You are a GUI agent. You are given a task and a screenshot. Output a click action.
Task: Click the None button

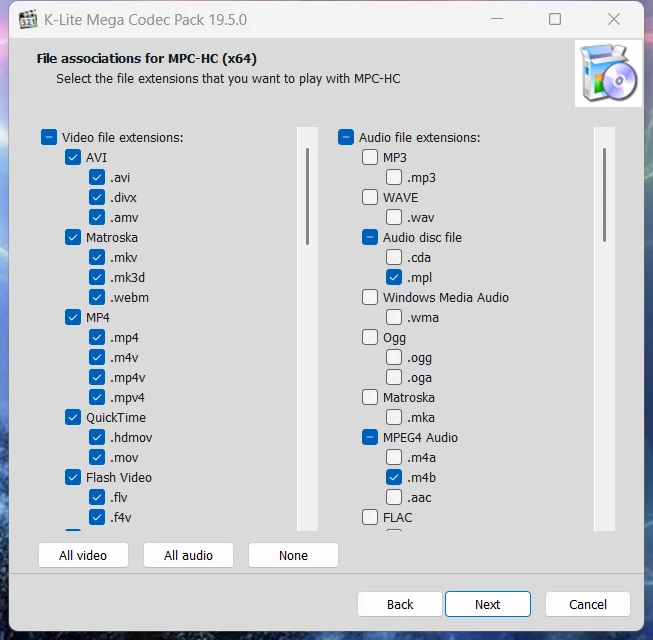pyautogui.click(x=293, y=555)
